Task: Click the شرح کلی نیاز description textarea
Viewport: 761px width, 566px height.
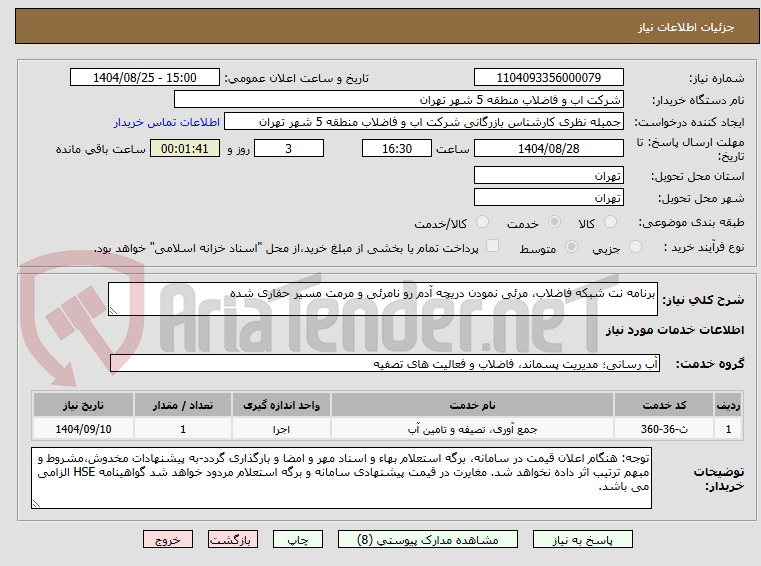Action: click(382, 299)
